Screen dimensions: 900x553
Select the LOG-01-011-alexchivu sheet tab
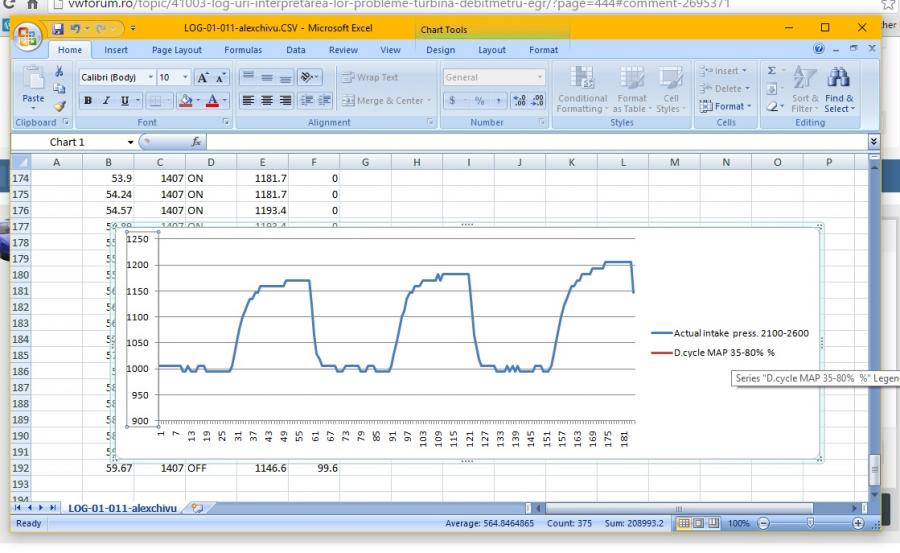pos(120,508)
